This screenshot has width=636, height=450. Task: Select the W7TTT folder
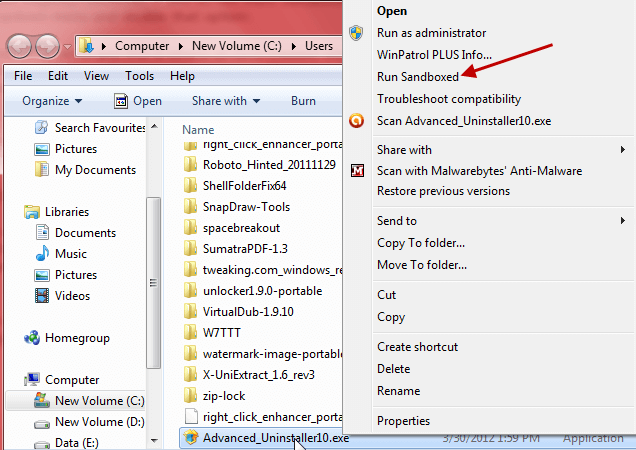click(x=221, y=333)
